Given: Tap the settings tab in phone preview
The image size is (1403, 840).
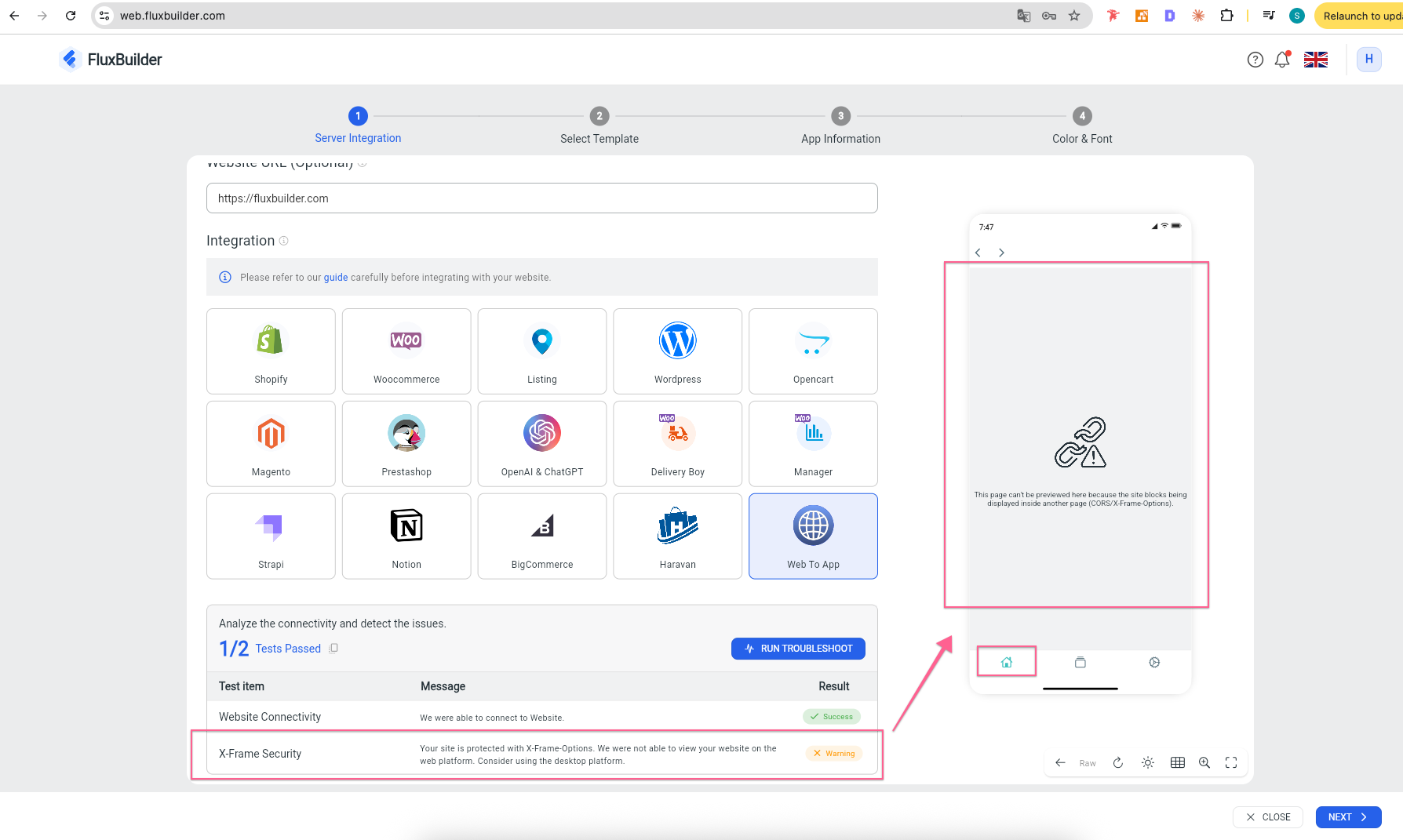Looking at the screenshot, I should pos(1154,663).
